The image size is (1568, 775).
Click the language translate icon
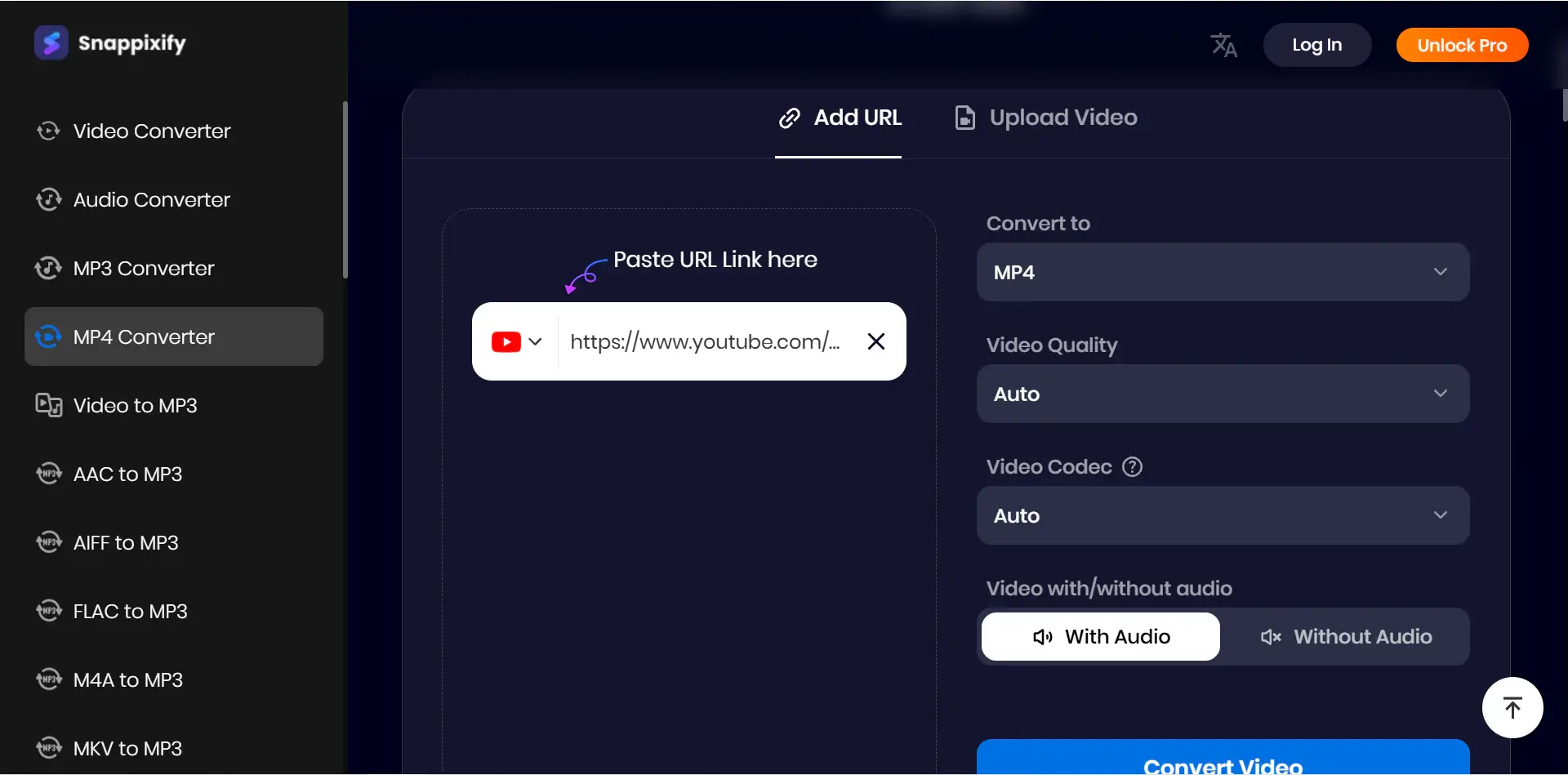coord(1223,45)
